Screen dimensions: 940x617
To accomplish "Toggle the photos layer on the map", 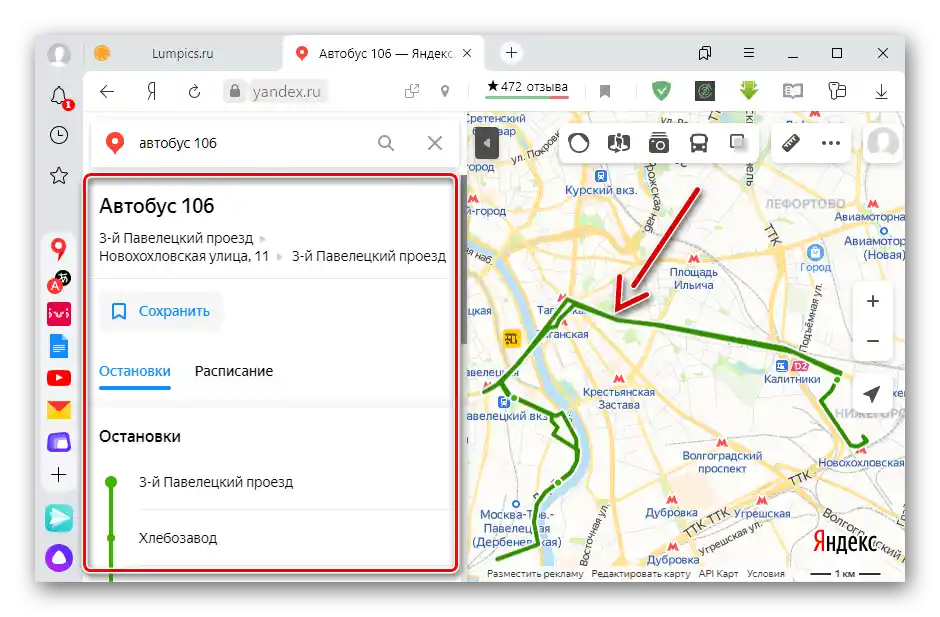I will pos(658,143).
